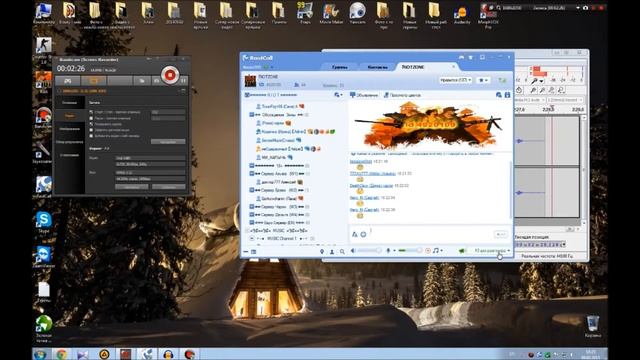This screenshot has width=640, height=360.
Task: Open the Нравится dropdown in RaidCall
Action: pos(456,80)
